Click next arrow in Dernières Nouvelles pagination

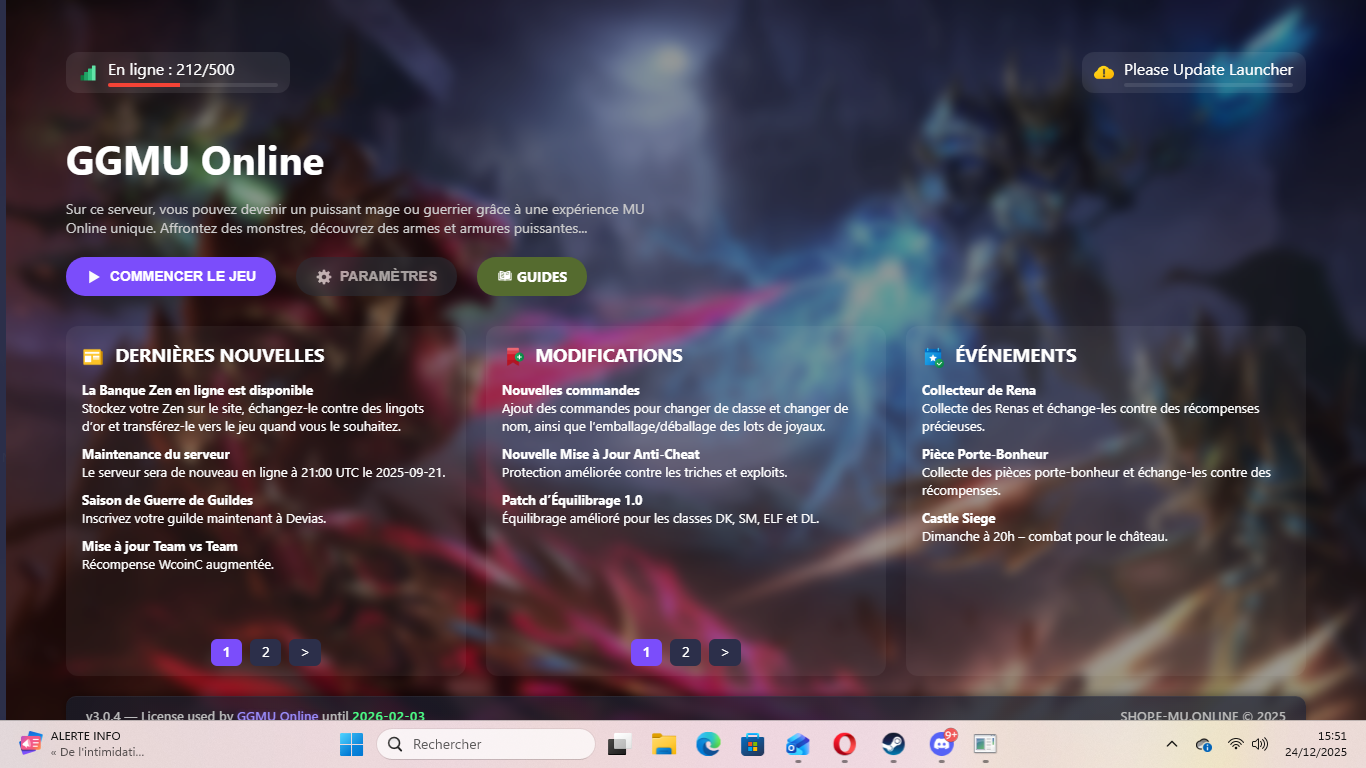pyautogui.click(x=305, y=652)
